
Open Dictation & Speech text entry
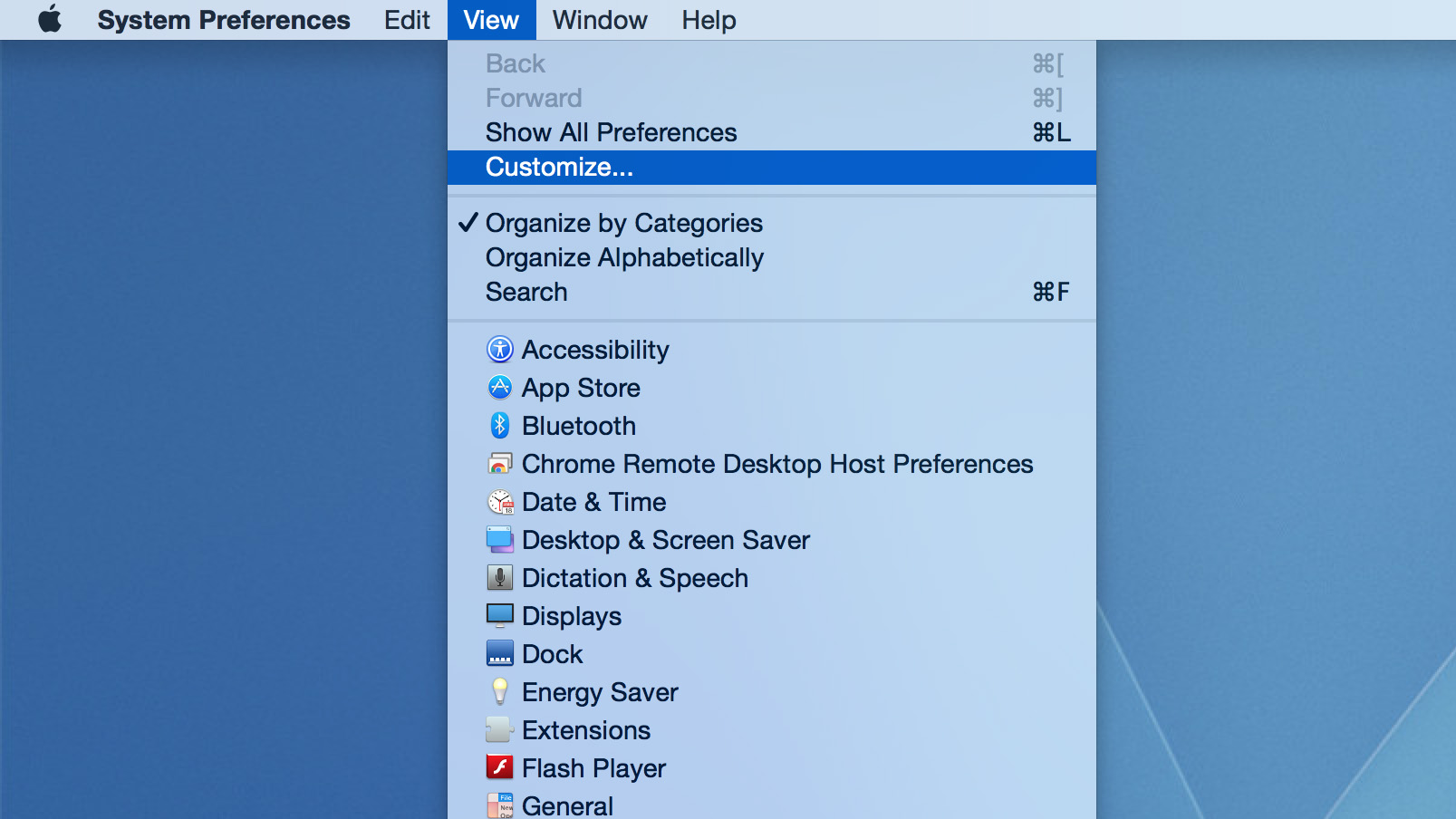635,578
